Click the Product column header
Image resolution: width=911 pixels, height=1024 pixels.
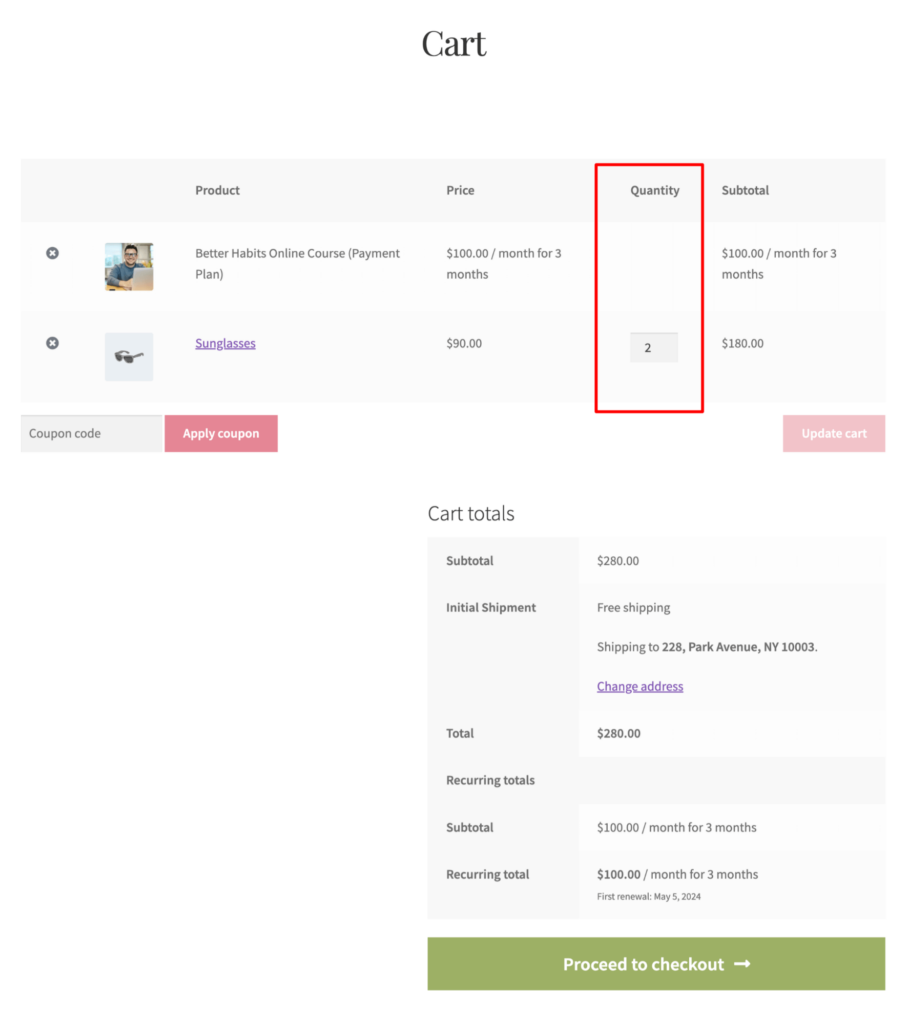click(217, 190)
